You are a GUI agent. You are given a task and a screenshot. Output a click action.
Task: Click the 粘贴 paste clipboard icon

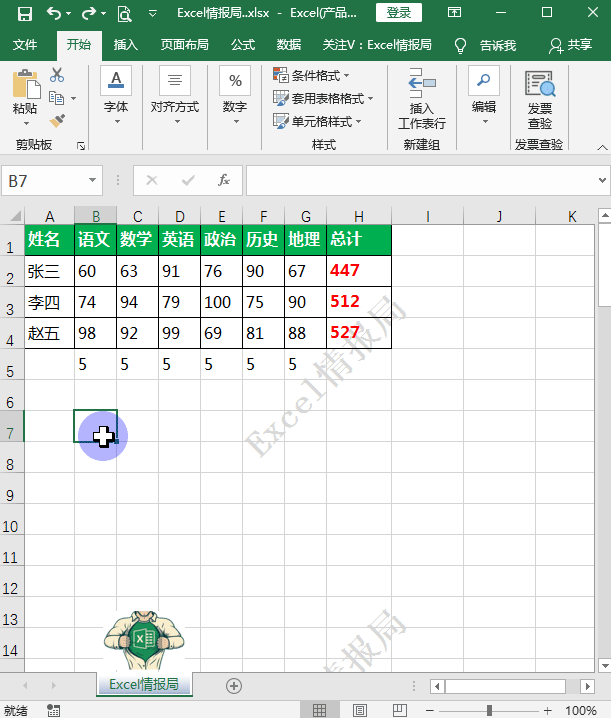26,84
